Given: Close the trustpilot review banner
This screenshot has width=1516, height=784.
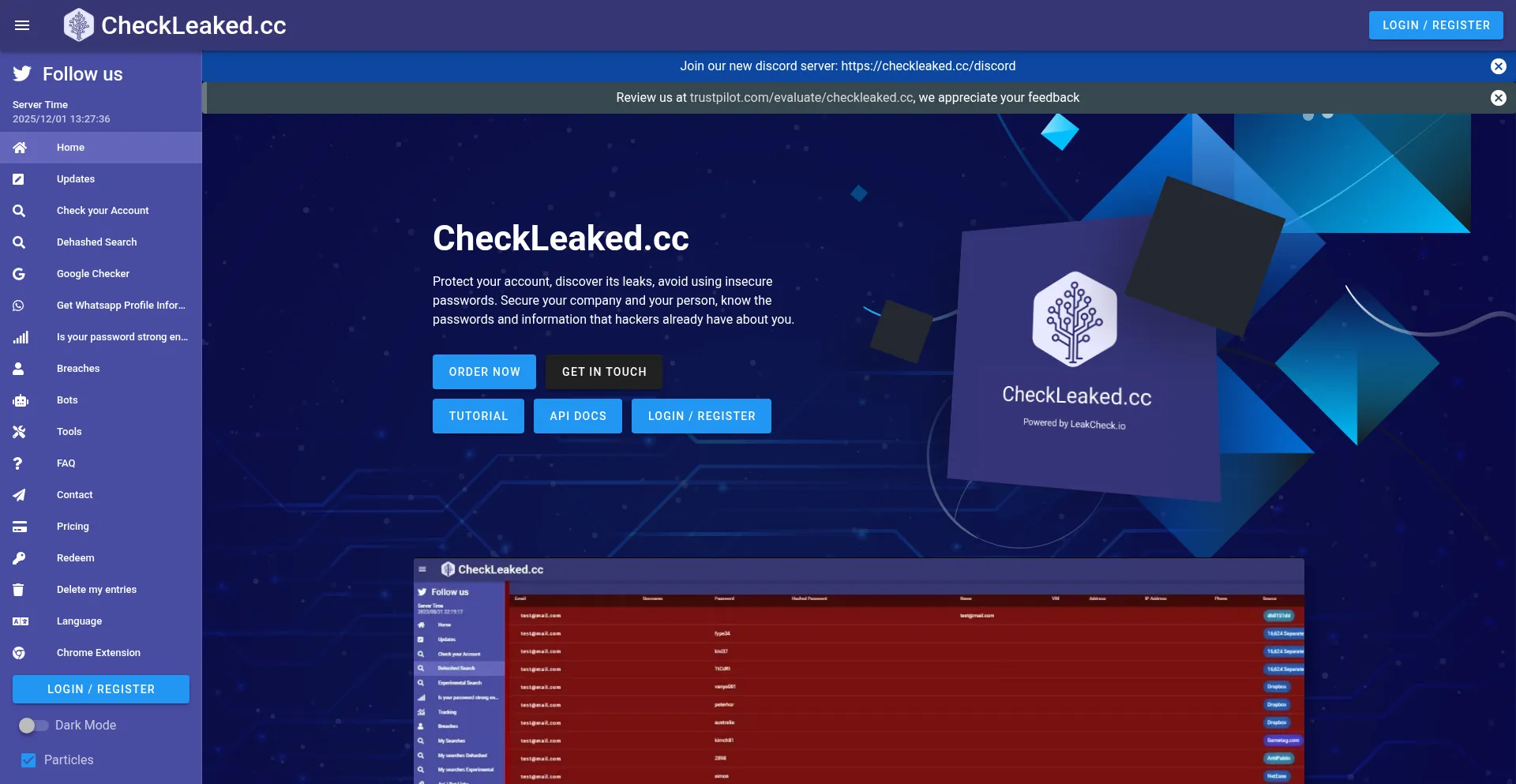Looking at the screenshot, I should pos(1498,98).
